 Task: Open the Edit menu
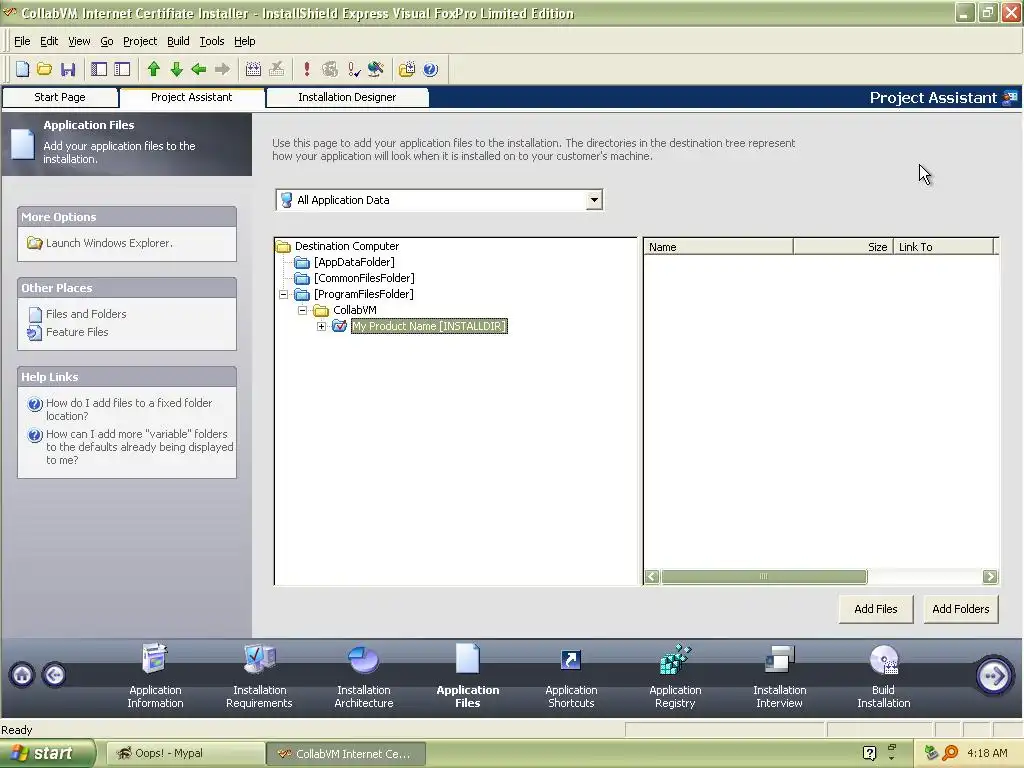[x=49, y=41]
